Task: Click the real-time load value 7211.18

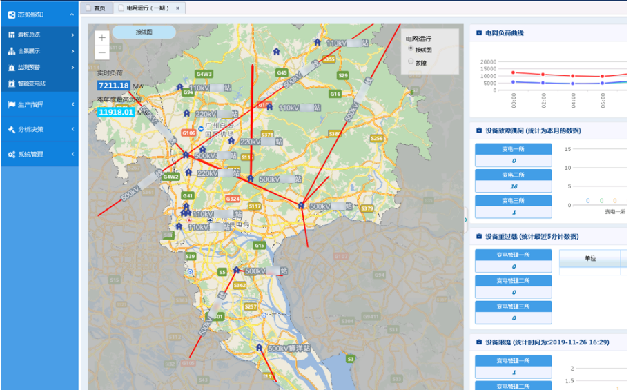Action: pyautogui.click(x=114, y=85)
